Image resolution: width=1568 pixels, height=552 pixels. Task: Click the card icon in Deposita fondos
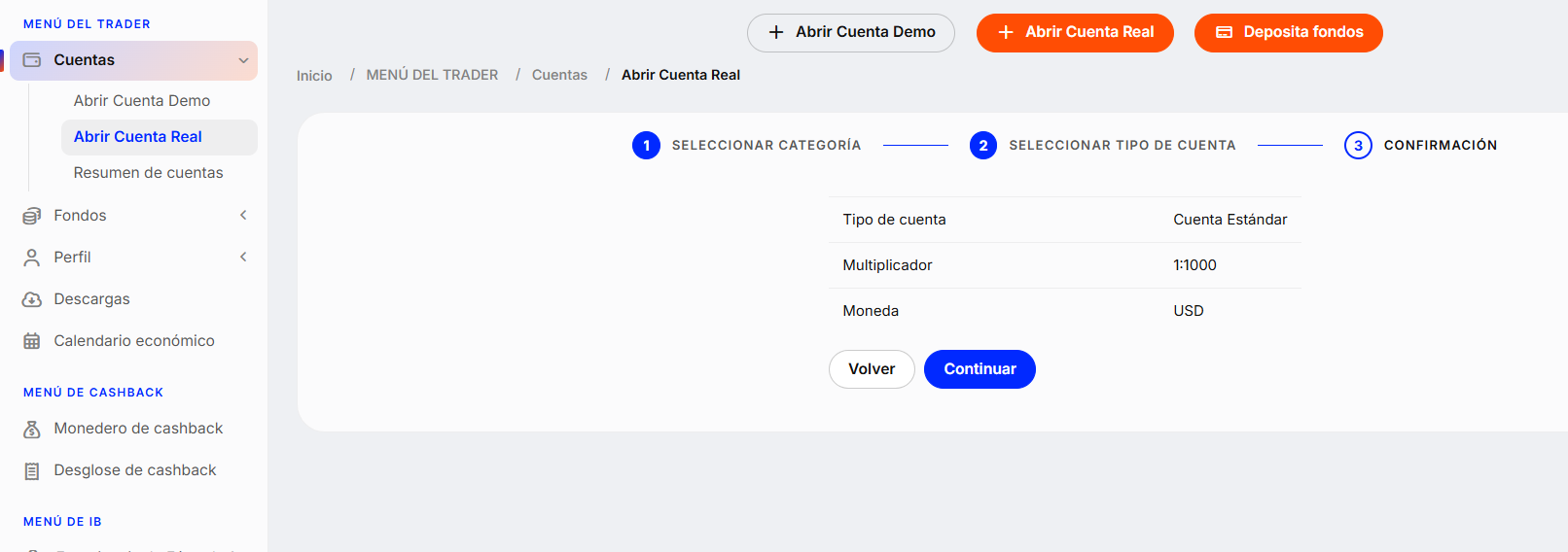pos(1225,32)
